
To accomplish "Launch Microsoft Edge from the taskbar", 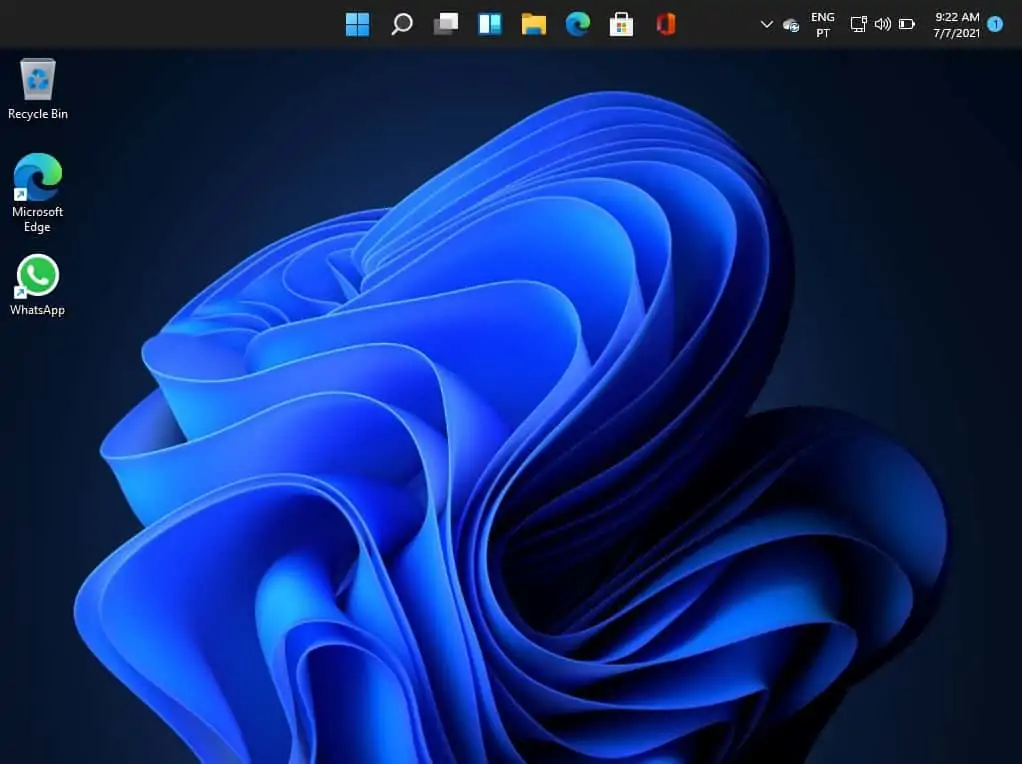I will tap(577, 25).
